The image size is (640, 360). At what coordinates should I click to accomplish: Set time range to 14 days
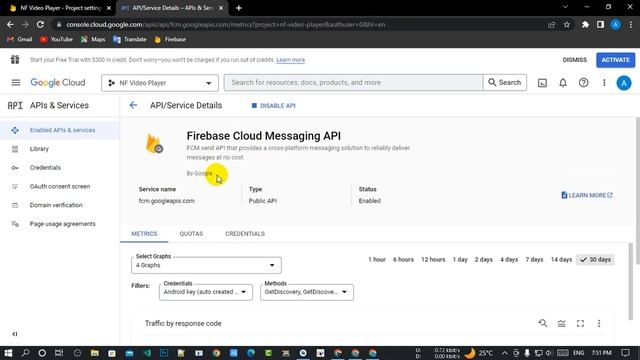click(x=561, y=260)
